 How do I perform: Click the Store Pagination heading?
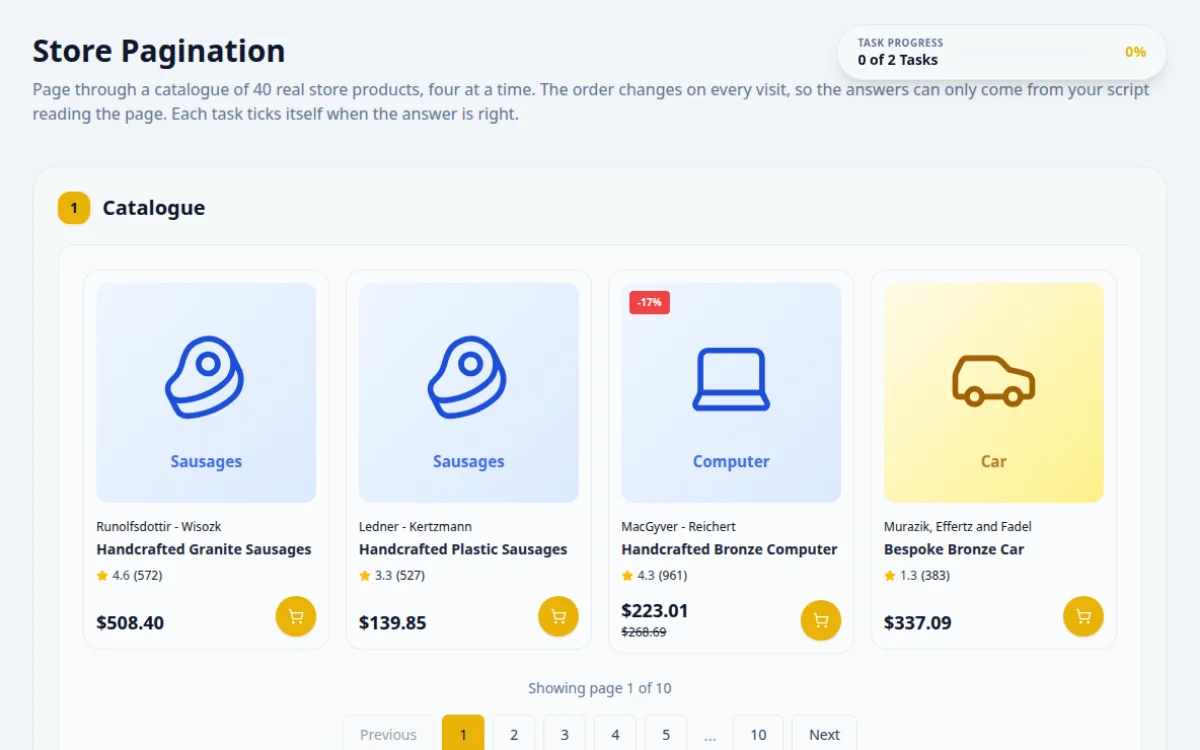[x=159, y=51]
